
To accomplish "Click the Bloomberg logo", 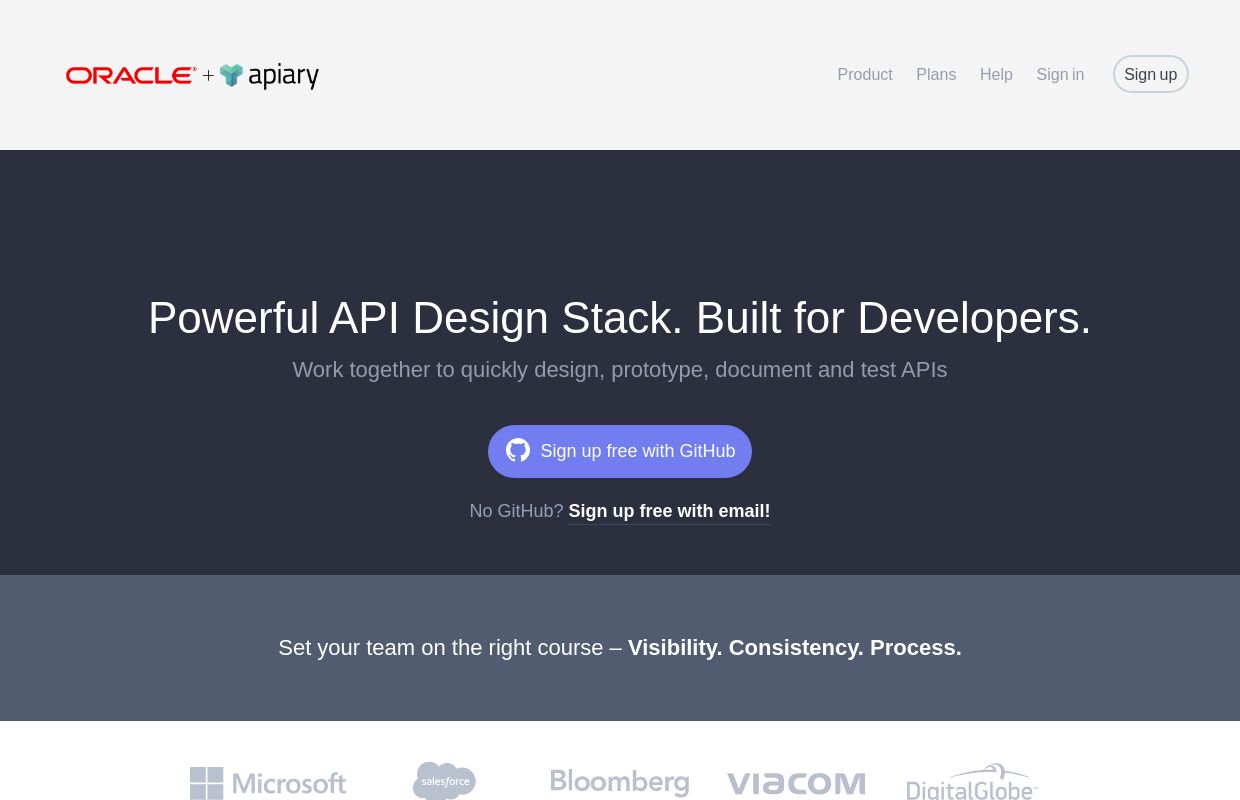I will [620, 783].
